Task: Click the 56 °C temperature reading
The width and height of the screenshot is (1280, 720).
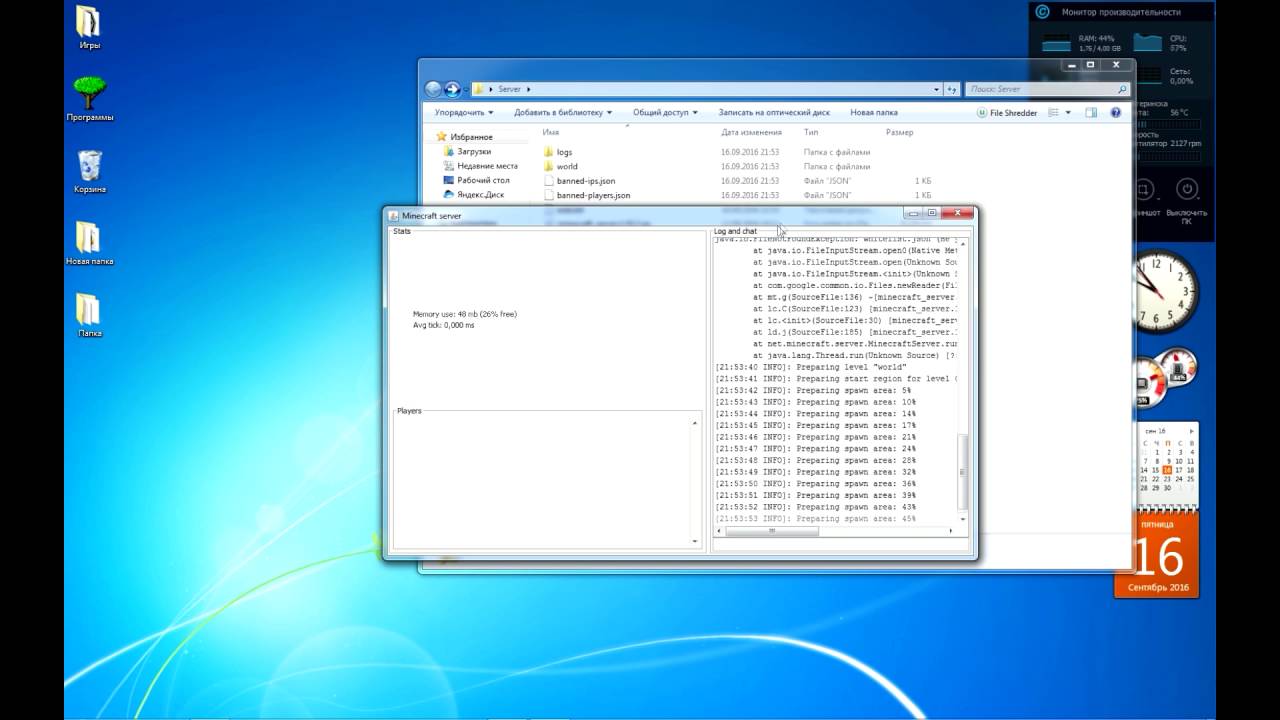Action: 1180,112
